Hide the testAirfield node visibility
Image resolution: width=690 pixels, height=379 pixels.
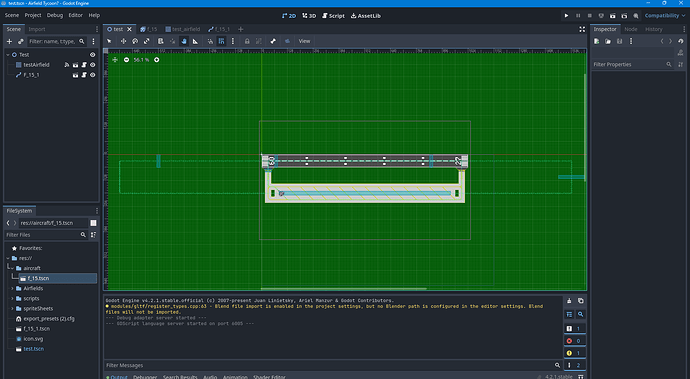92,65
